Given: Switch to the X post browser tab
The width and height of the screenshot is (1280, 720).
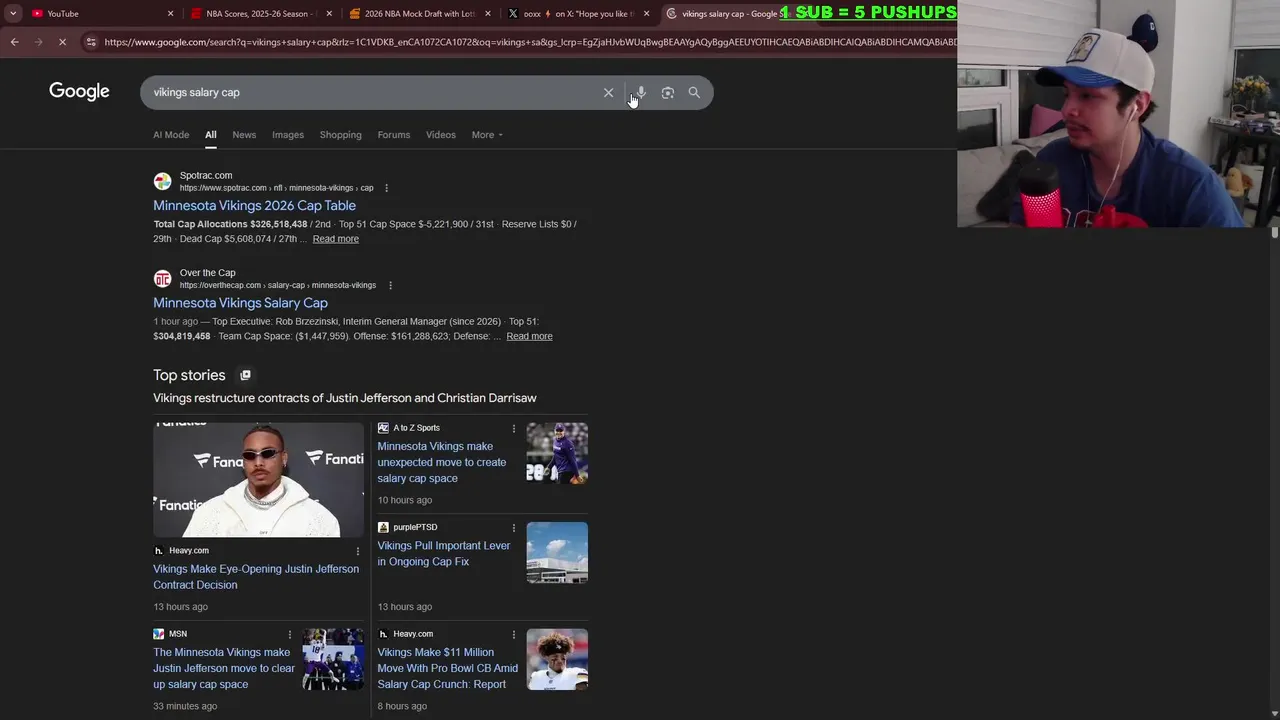Looking at the screenshot, I should [578, 13].
